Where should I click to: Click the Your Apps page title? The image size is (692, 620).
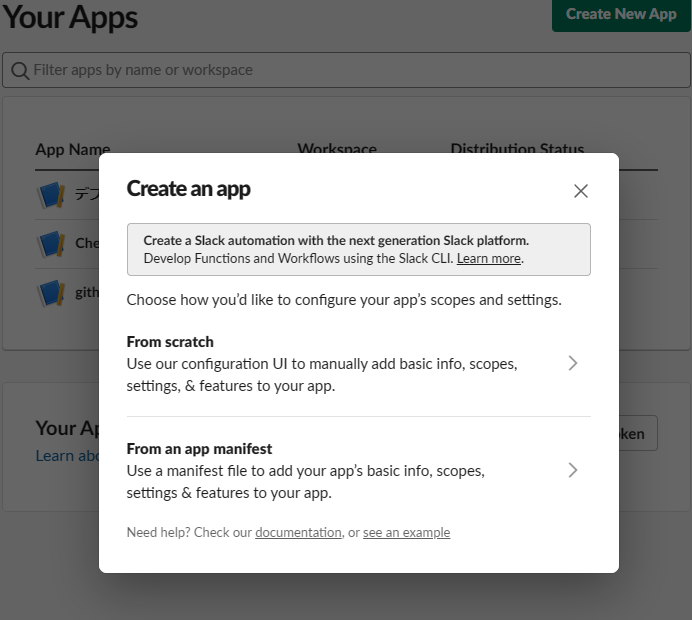(x=70, y=17)
